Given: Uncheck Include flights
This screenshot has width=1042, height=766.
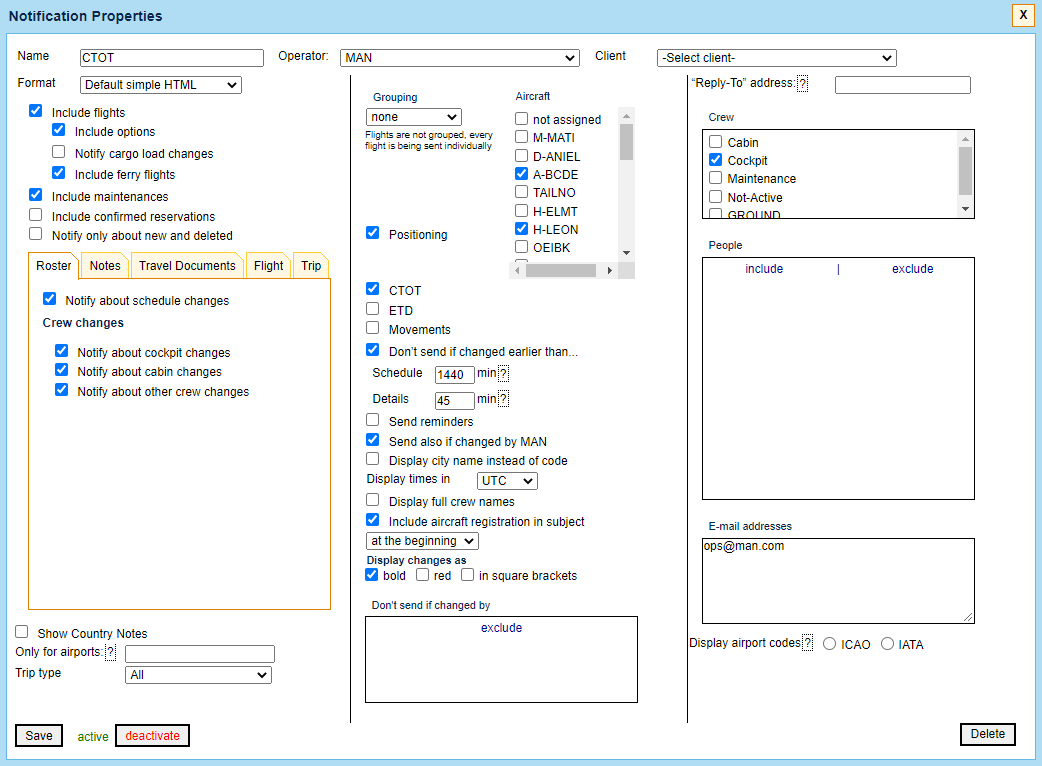Looking at the screenshot, I should click(36, 111).
